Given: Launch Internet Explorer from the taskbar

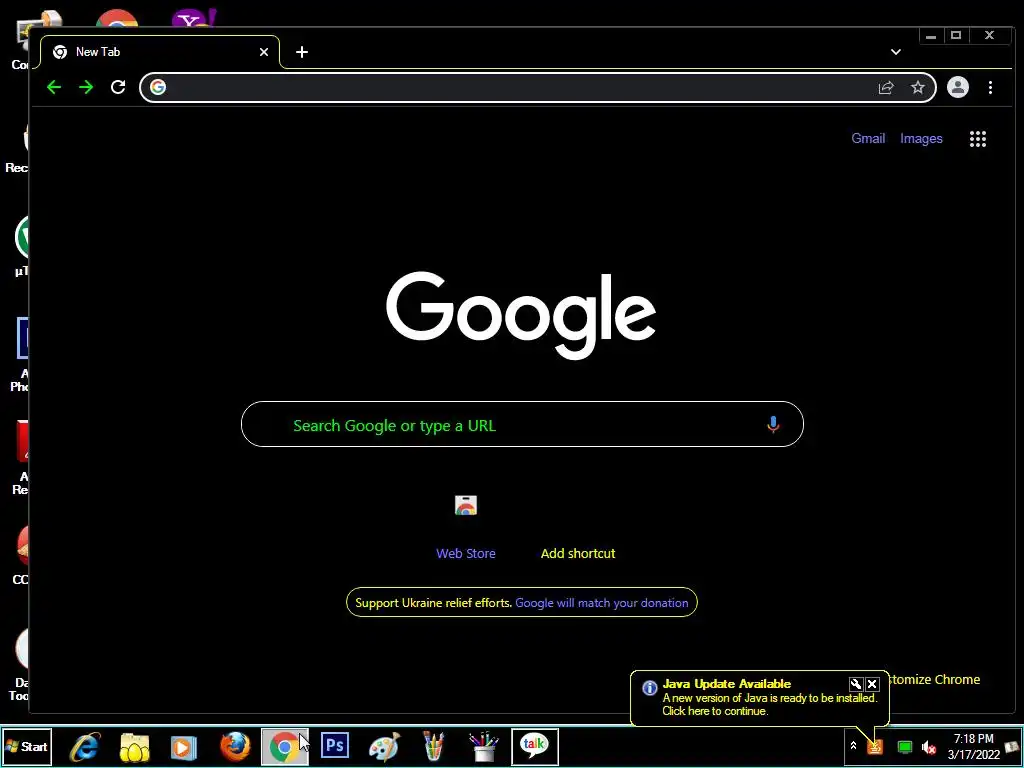Looking at the screenshot, I should 85,746.
